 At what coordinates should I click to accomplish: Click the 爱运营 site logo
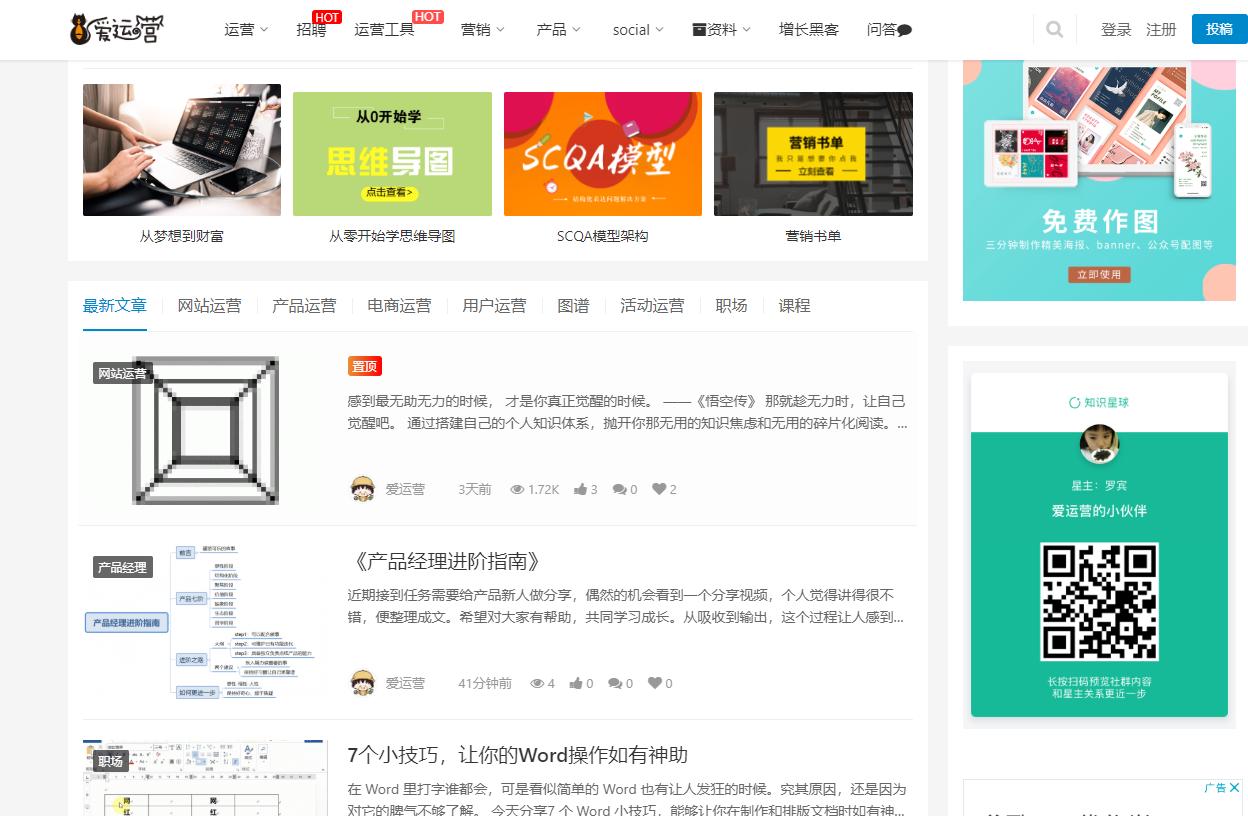pyautogui.click(x=116, y=28)
